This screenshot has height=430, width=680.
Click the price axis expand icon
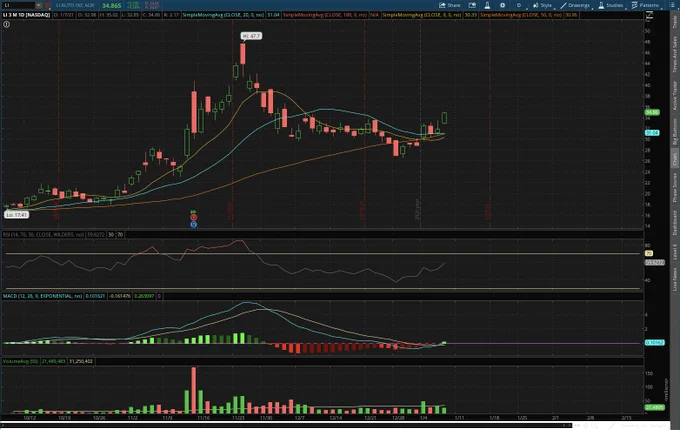pyautogui.click(x=649, y=15)
